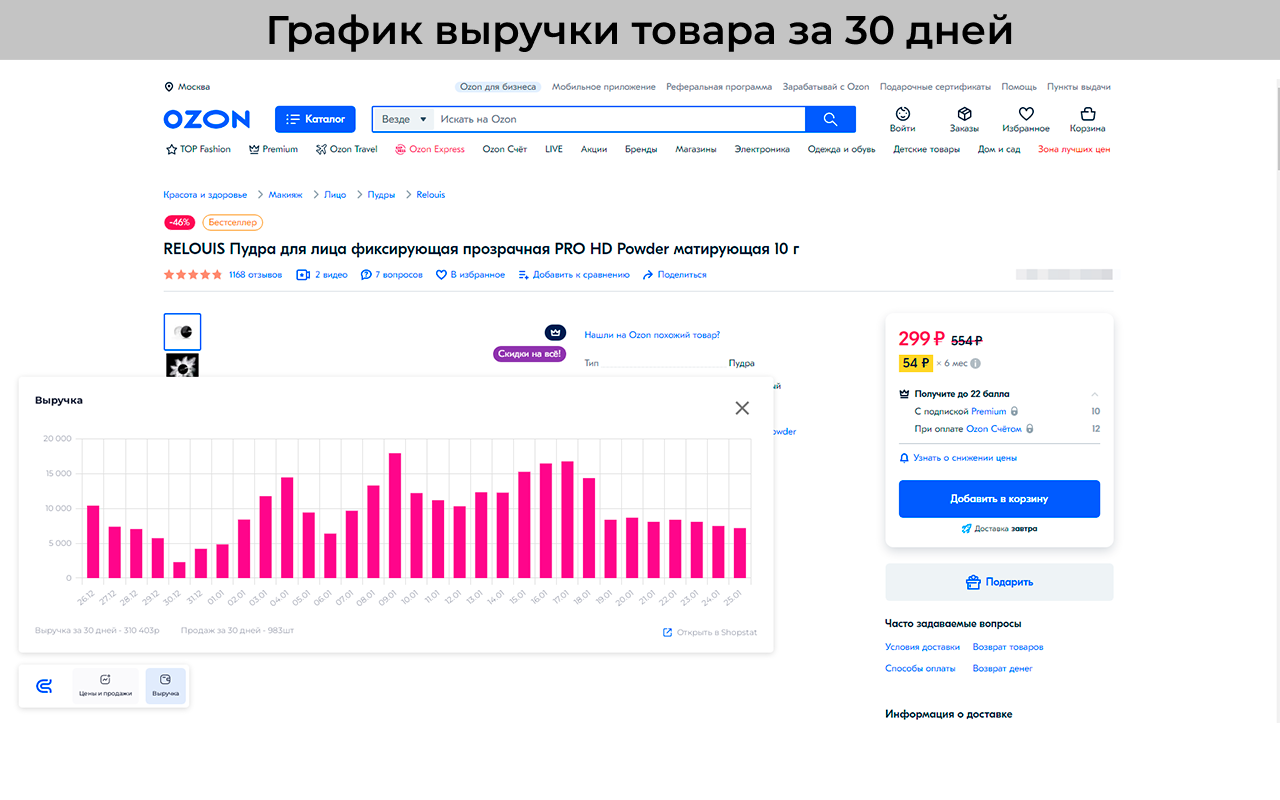Click the Shopstat extension logo icon
This screenshot has width=1280, height=800.
tap(44, 686)
